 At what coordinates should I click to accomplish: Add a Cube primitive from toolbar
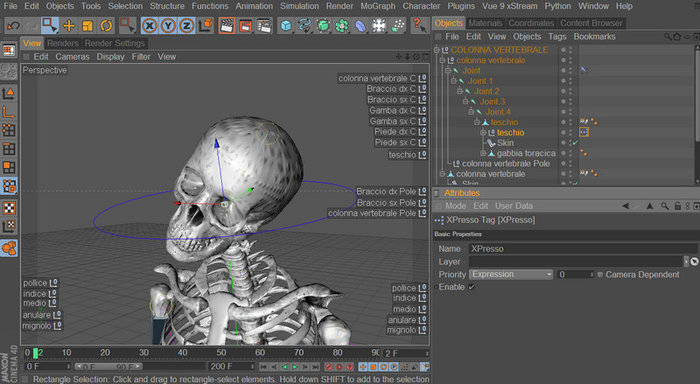pos(286,26)
